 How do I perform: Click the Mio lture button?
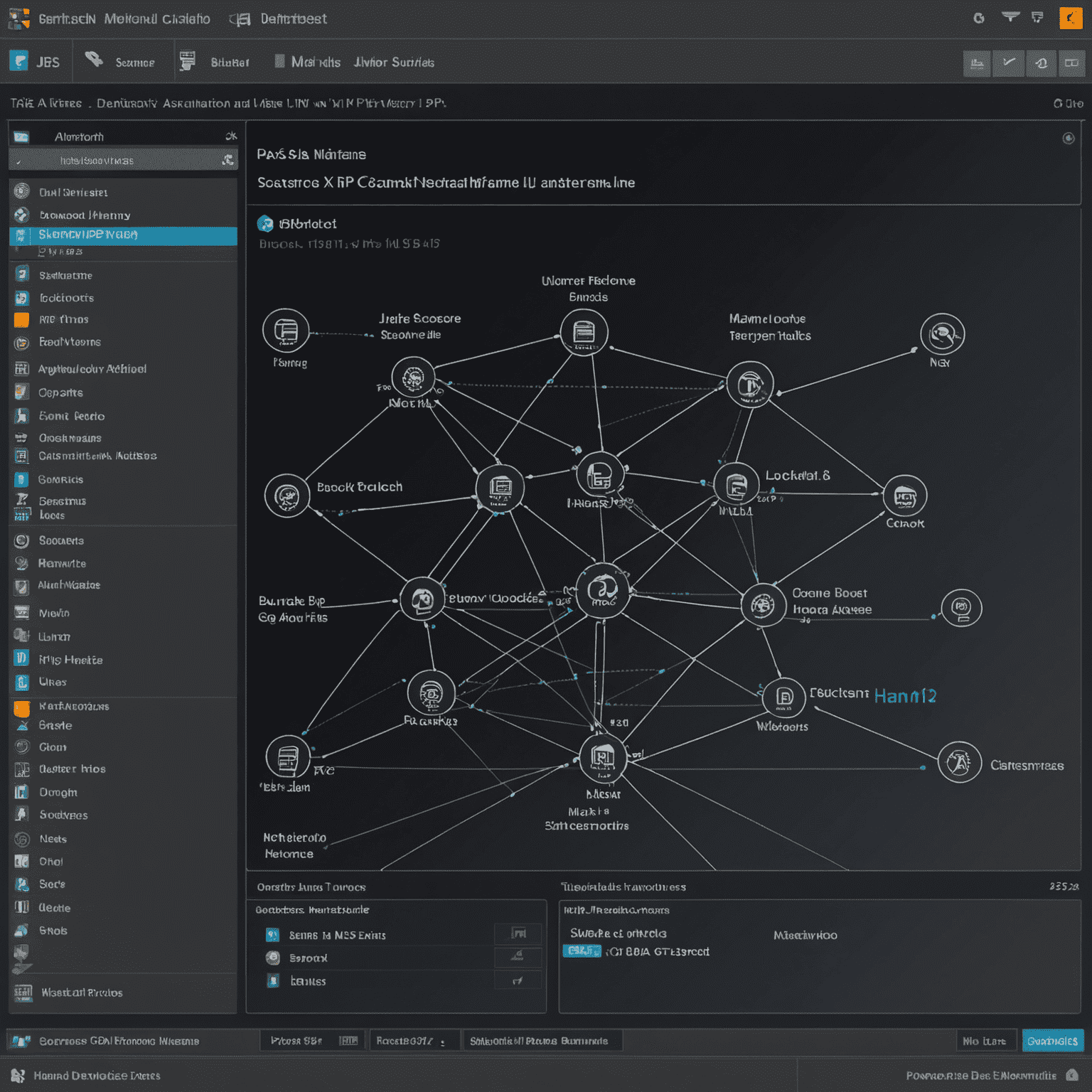985,1041
